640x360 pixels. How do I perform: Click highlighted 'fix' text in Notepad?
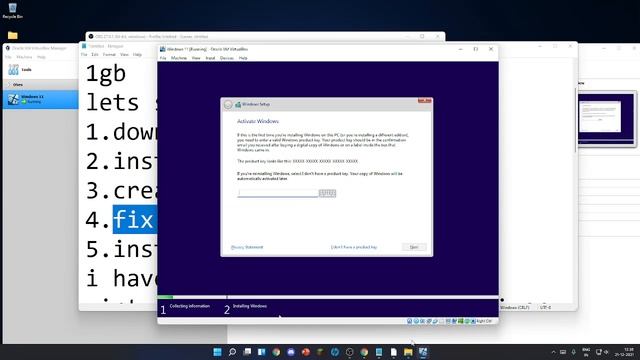[134, 220]
